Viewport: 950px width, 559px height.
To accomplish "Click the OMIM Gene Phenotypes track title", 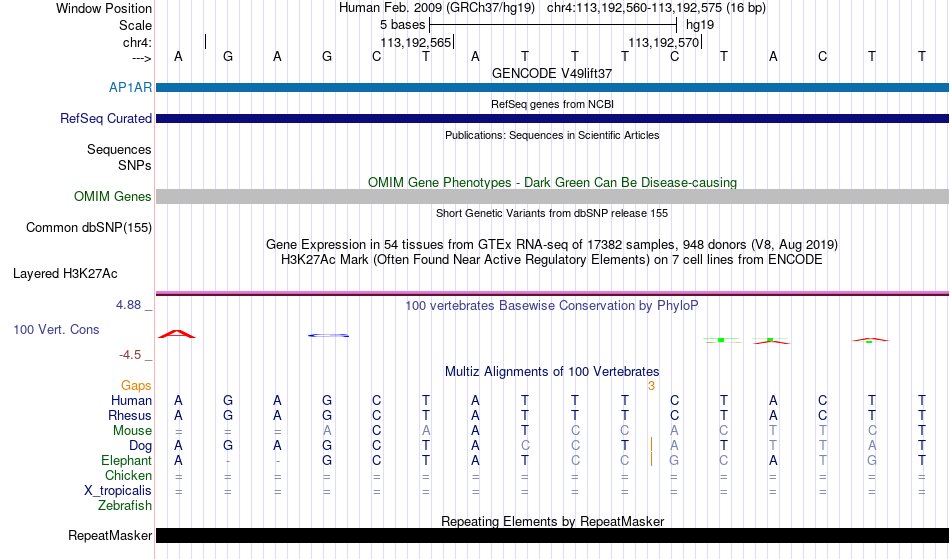I will (552, 182).
